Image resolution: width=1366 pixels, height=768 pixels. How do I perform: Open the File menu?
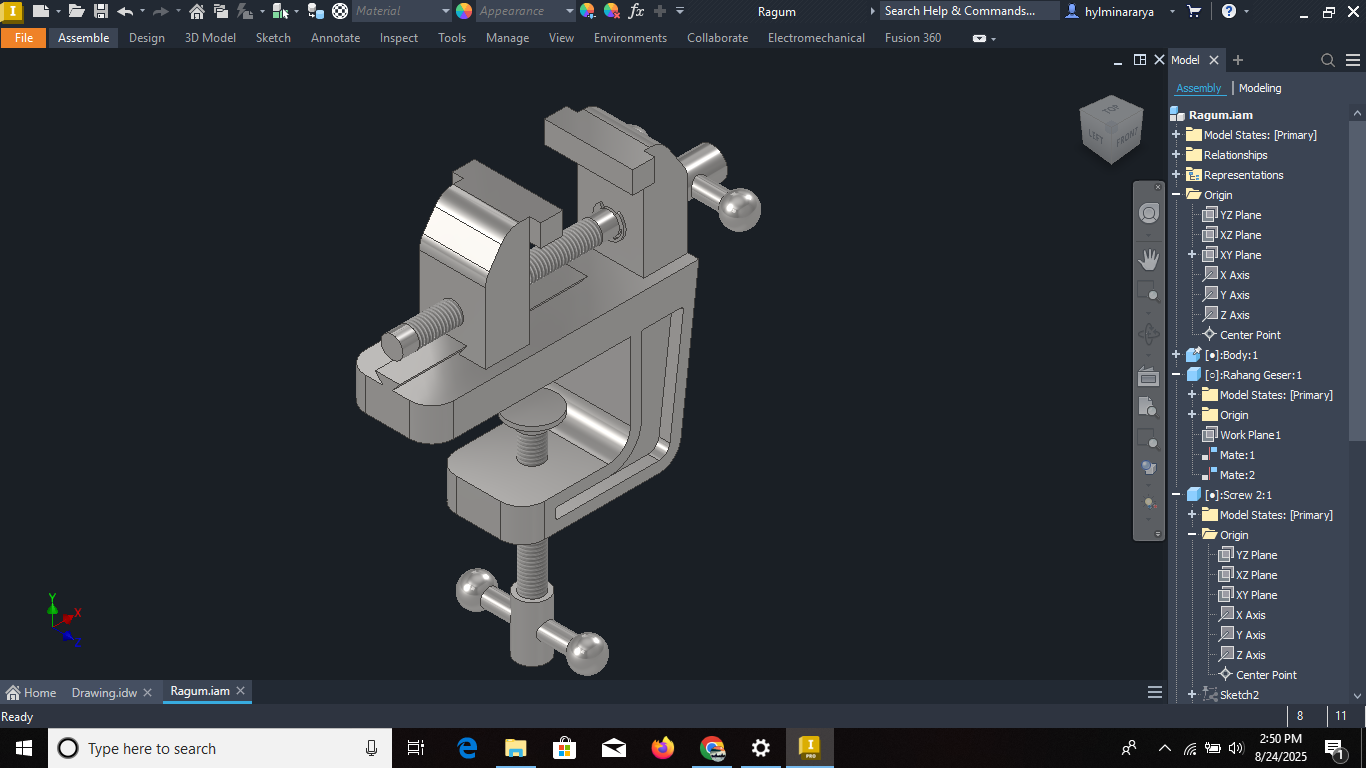coord(24,38)
